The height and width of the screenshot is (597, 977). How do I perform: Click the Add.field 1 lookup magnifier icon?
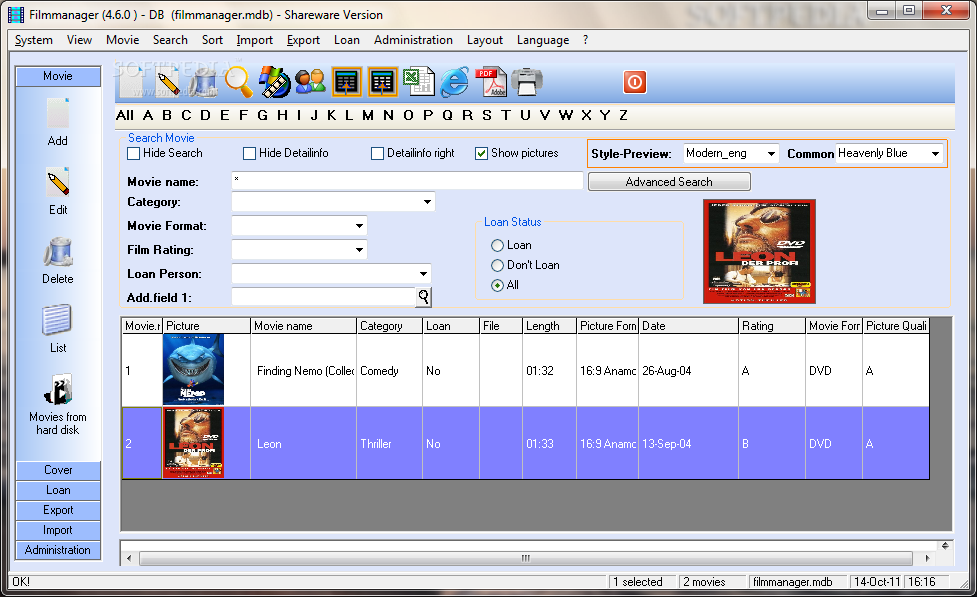[424, 297]
